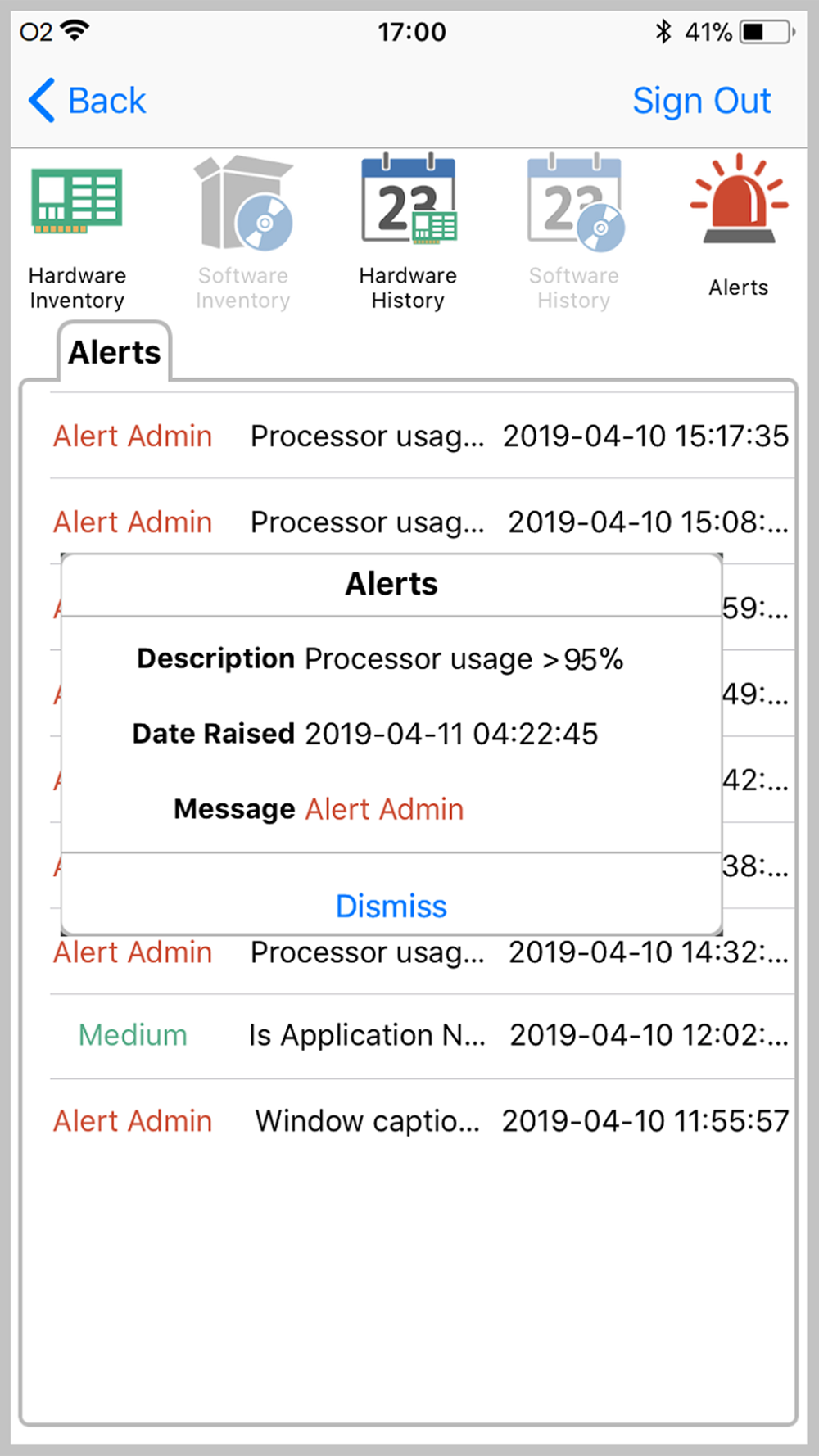
Task: Select the Alerts tab label
Action: click(x=115, y=352)
